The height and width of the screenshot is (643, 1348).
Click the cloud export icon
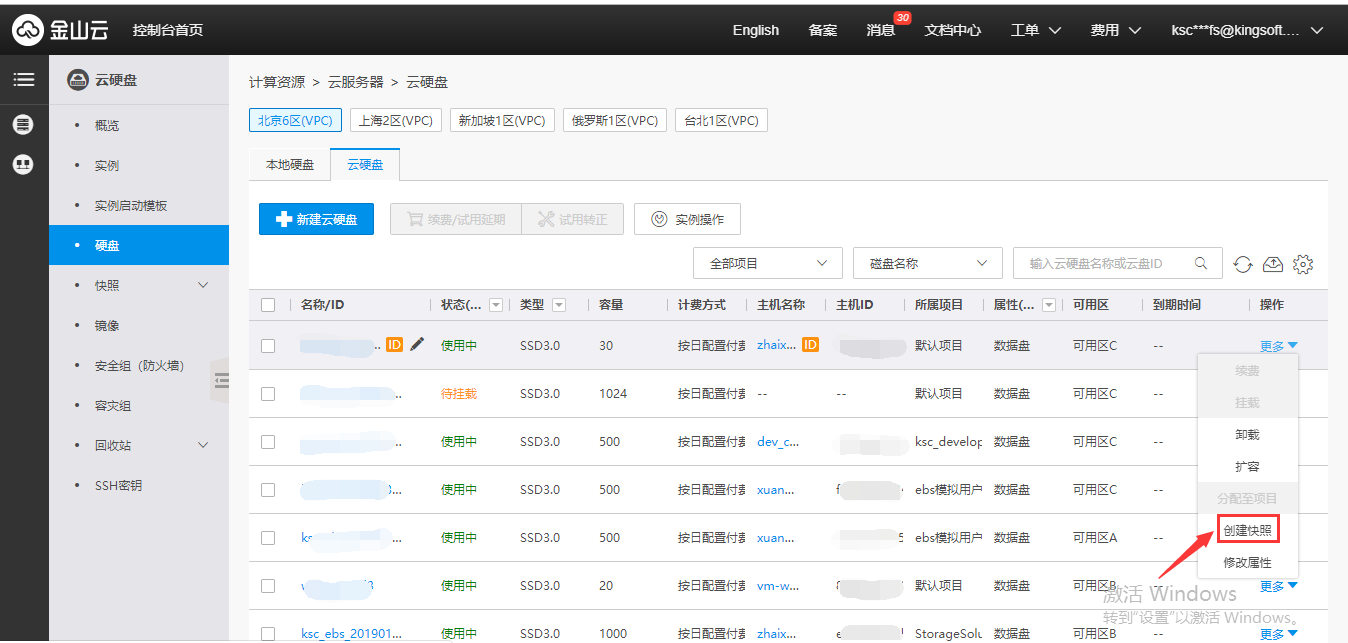(x=1273, y=264)
